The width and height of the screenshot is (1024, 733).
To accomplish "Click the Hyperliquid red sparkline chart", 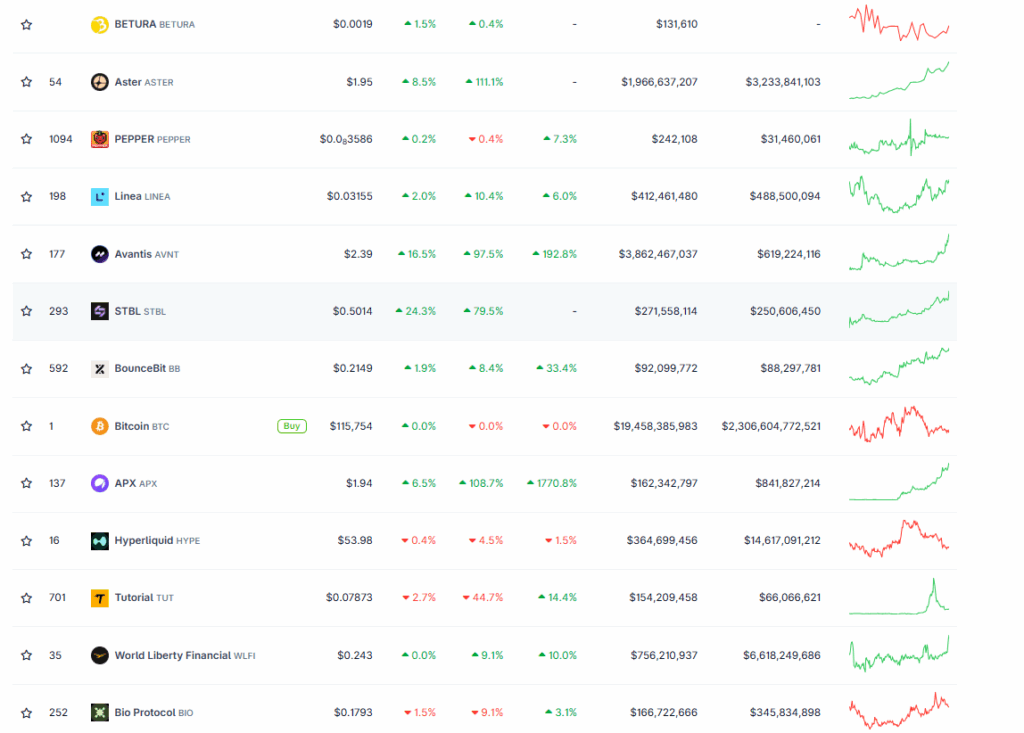I will 899,539.
